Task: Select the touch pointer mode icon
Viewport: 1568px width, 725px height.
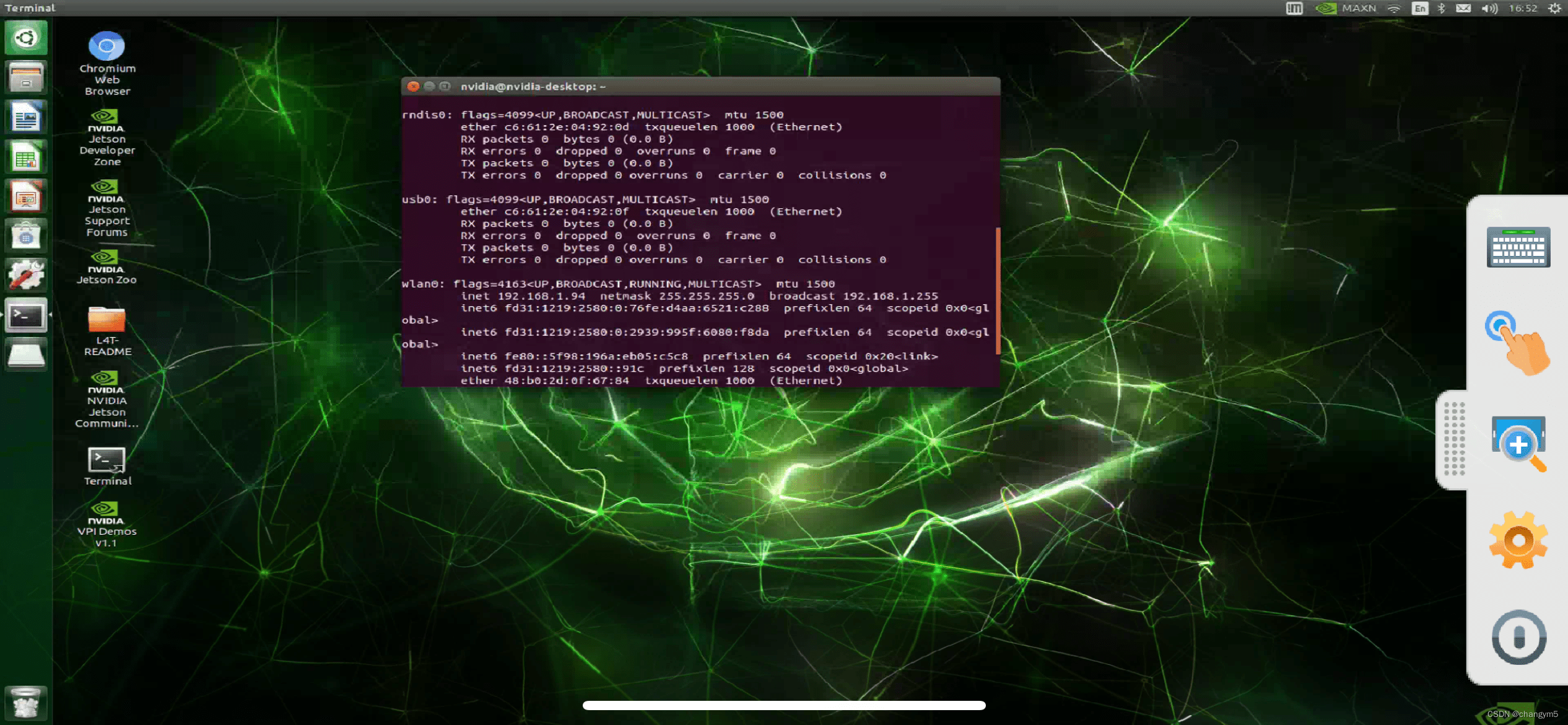Action: click(x=1517, y=343)
